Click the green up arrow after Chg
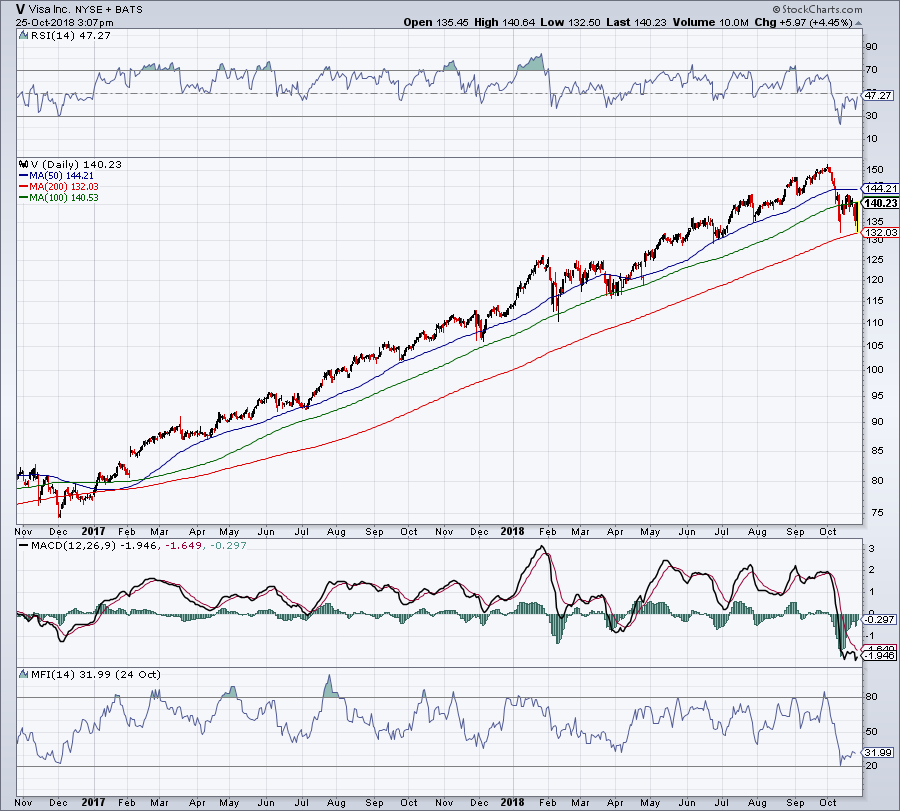 (x=859, y=23)
